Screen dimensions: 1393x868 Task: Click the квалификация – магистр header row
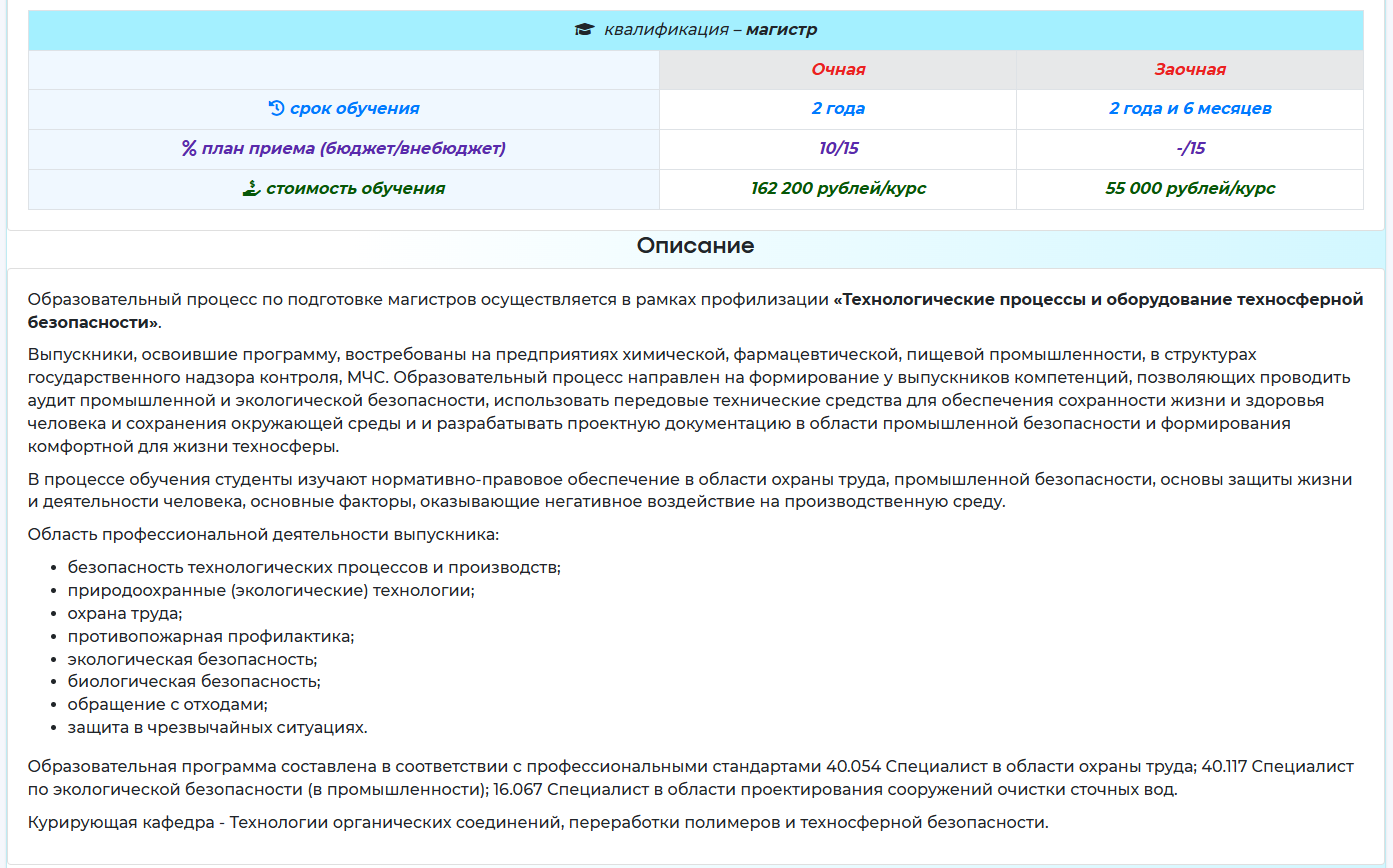(x=709, y=30)
